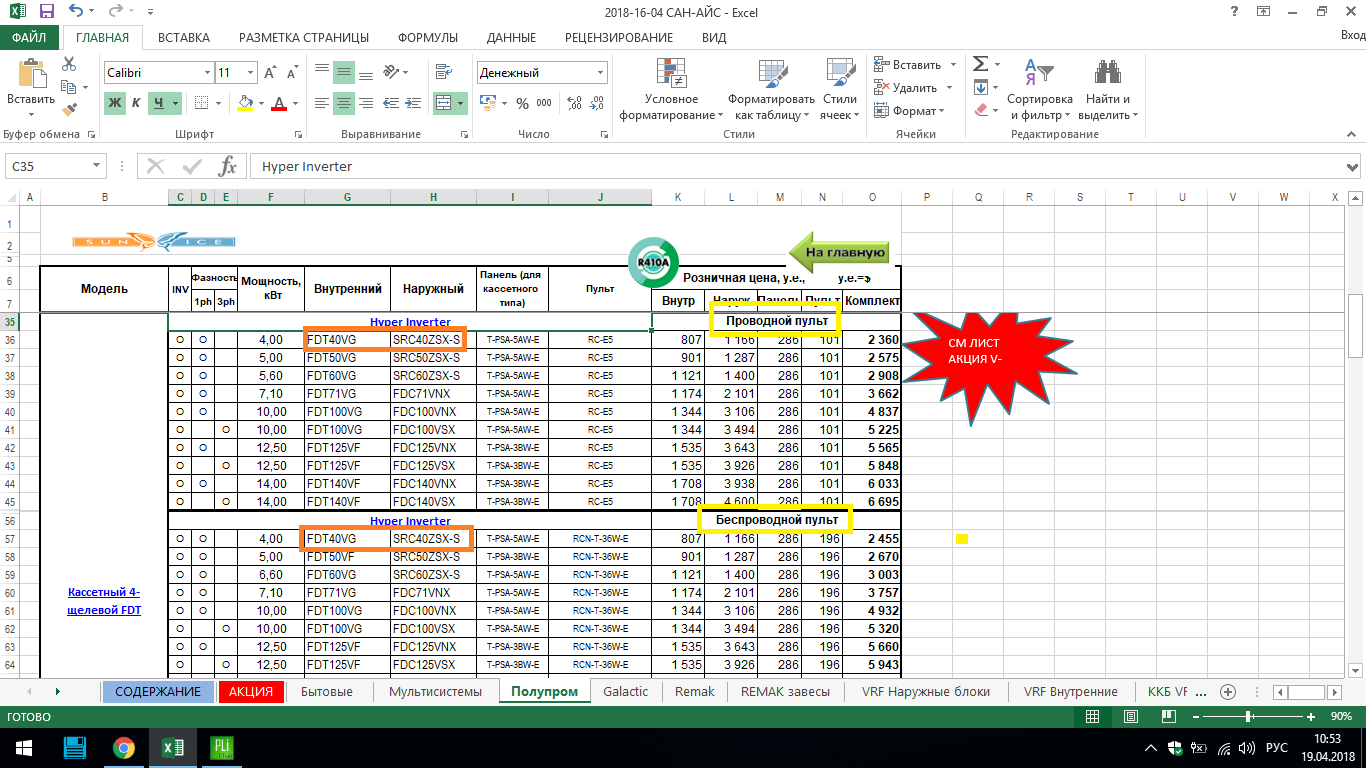Viewport: 1366px width, 768px height.
Task: Open Сортировка и фильтр menu
Action: 1040,89
